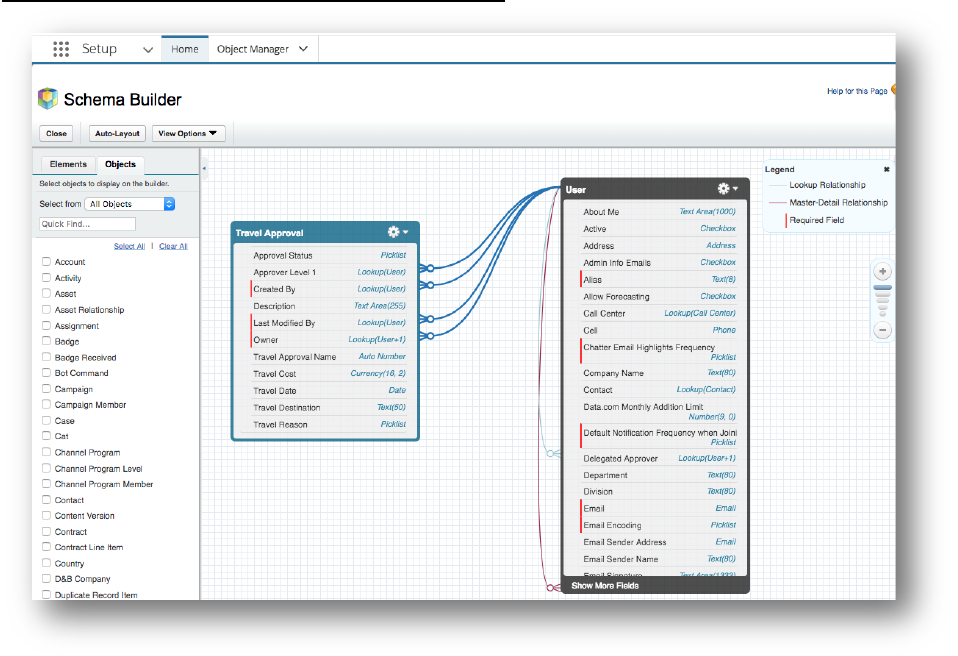958x656 pixels.
Task: Click the Department field in User
Action: point(659,475)
